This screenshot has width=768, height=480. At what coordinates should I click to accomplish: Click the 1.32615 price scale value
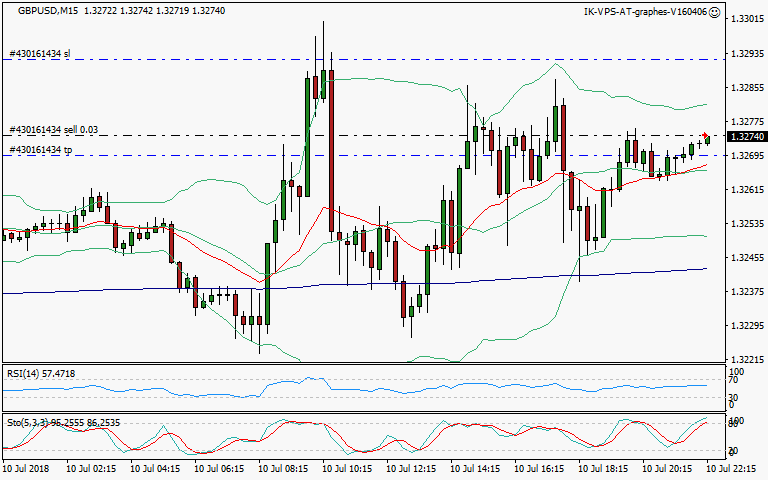[x=747, y=190]
